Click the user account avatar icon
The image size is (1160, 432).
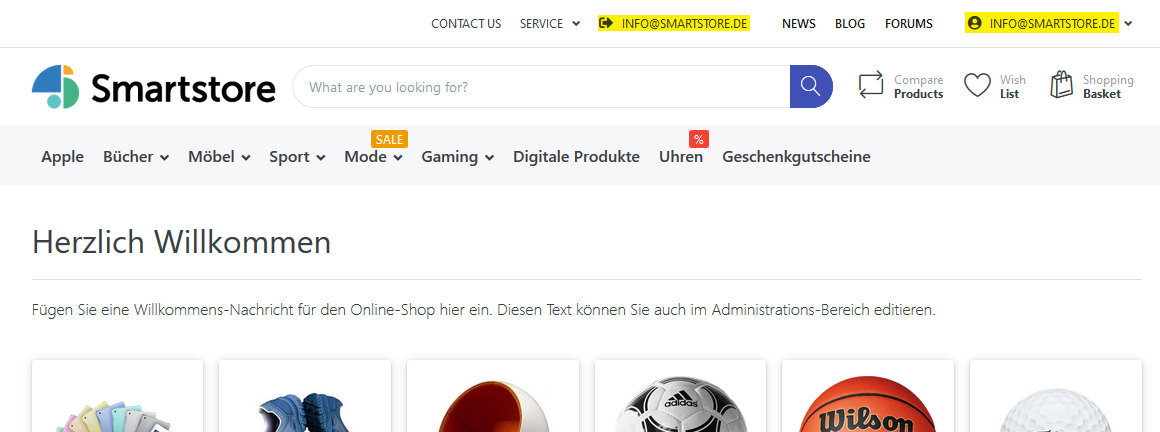pos(975,24)
